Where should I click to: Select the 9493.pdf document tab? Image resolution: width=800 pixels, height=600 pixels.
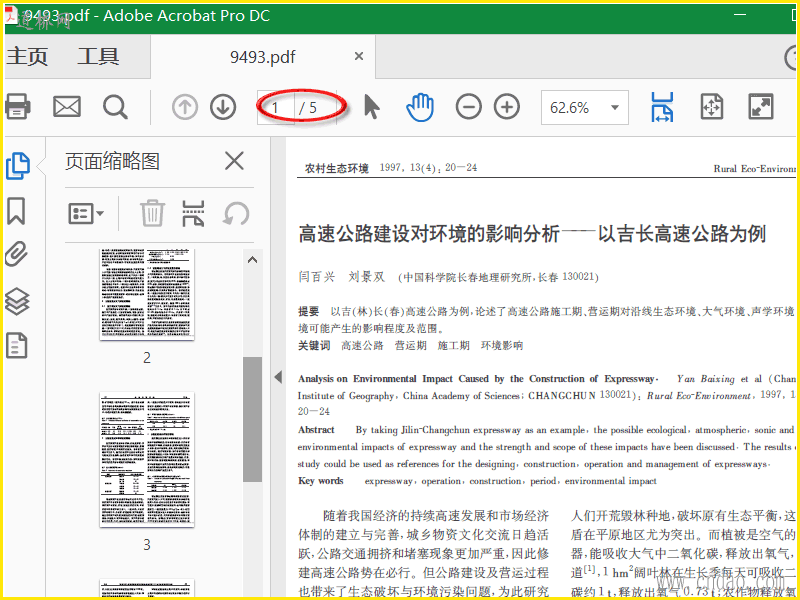click(x=262, y=57)
